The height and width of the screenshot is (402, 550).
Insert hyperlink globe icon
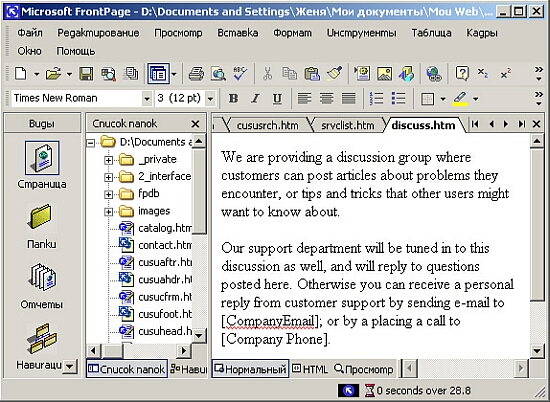434,74
